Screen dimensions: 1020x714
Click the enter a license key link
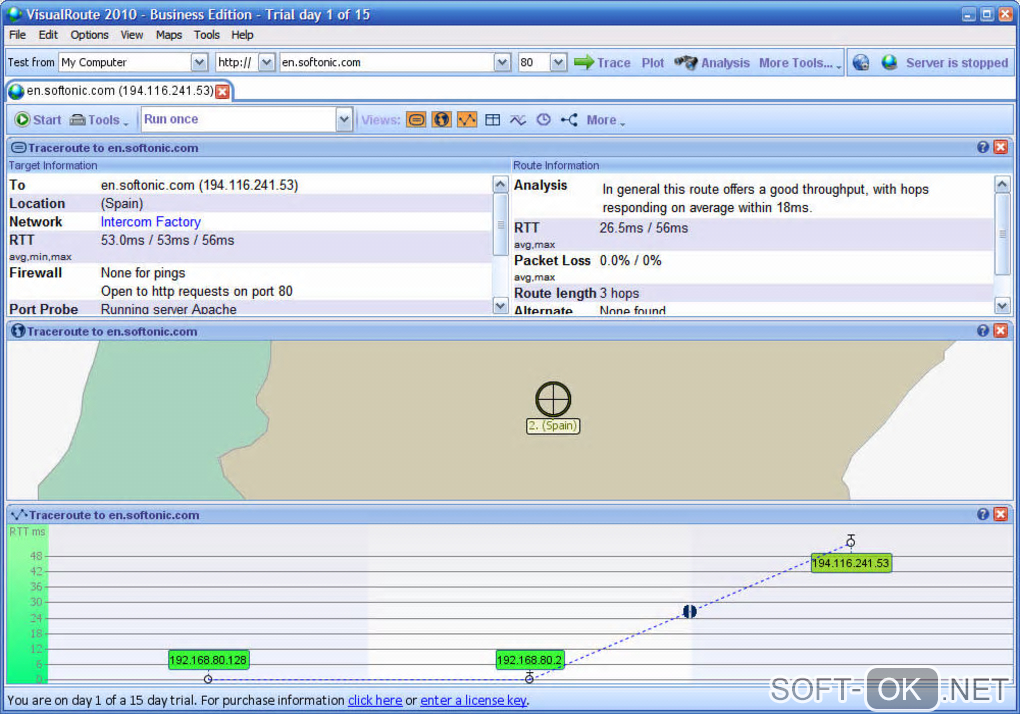[x=473, y=700]
